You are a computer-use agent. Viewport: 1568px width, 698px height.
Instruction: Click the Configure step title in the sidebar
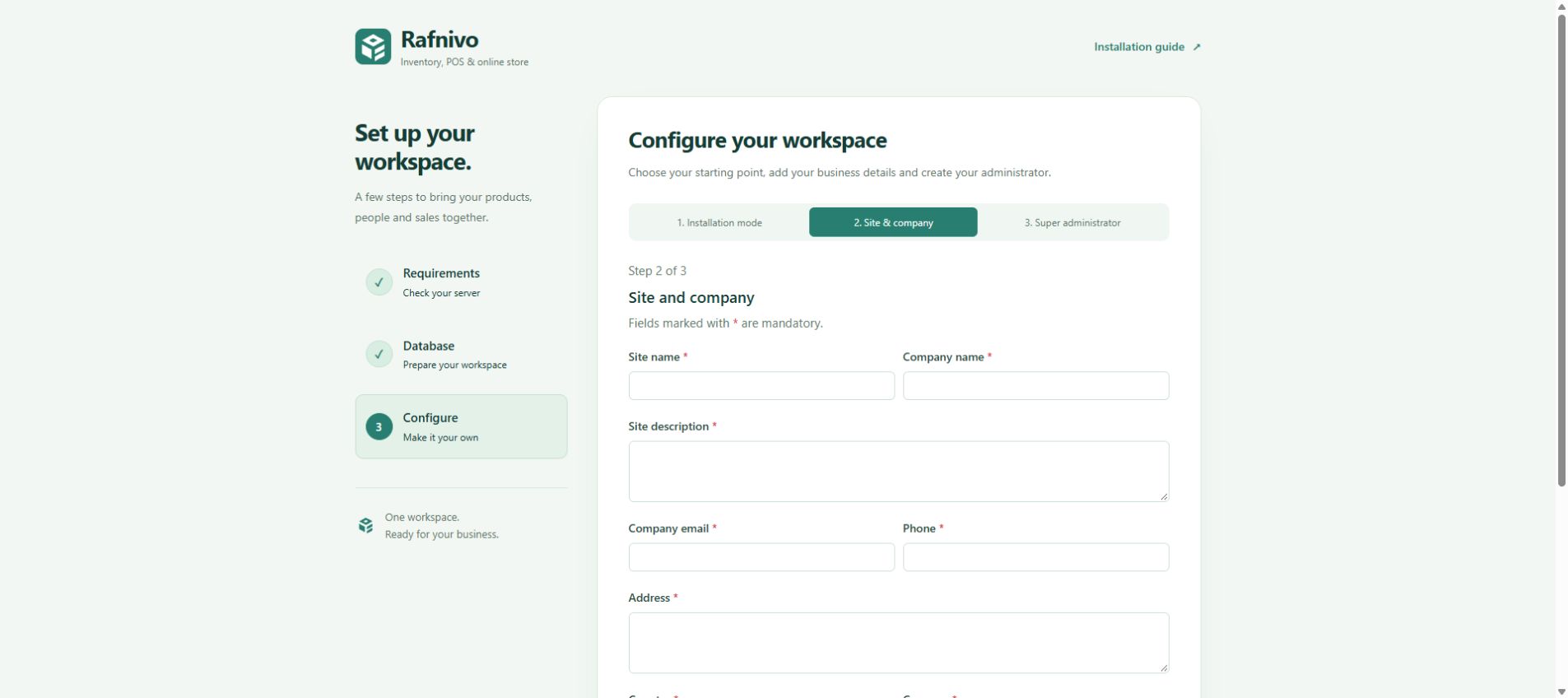[430, 418]
